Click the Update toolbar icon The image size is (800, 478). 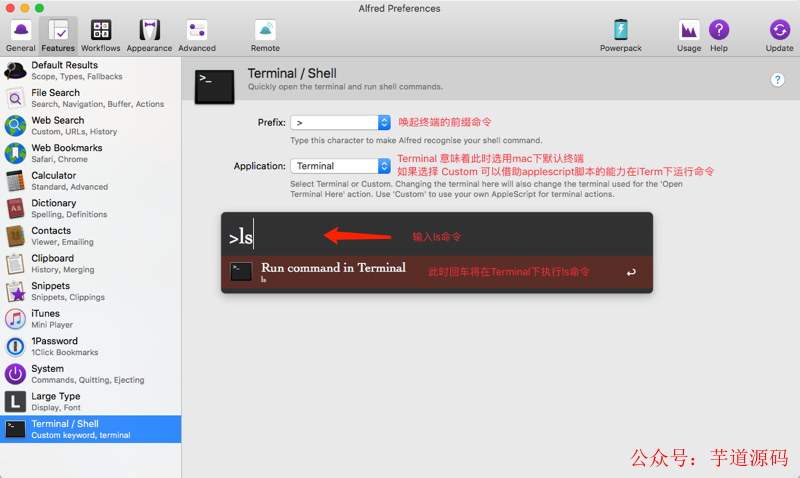(x=780, y=30)
